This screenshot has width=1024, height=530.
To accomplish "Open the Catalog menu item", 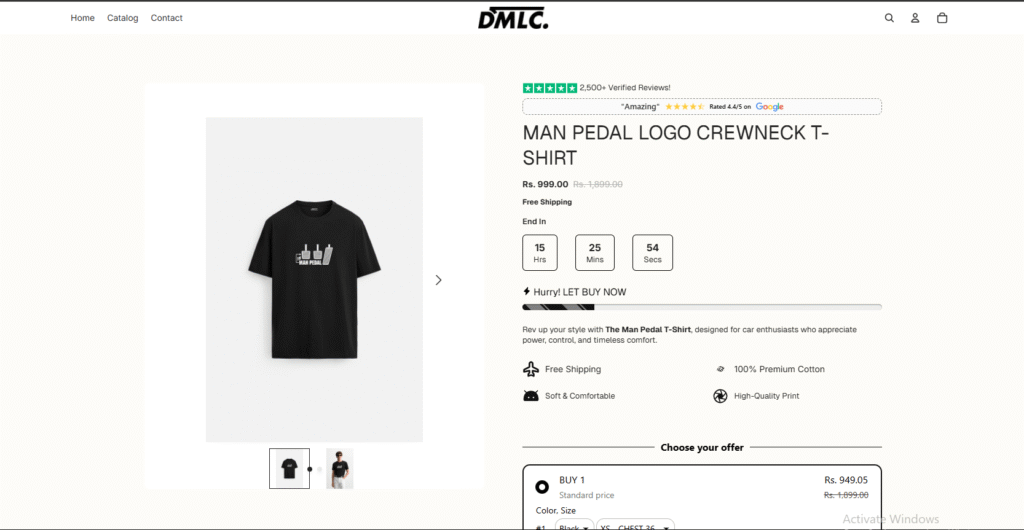I will pyautogui.click(x=123, y=18).
